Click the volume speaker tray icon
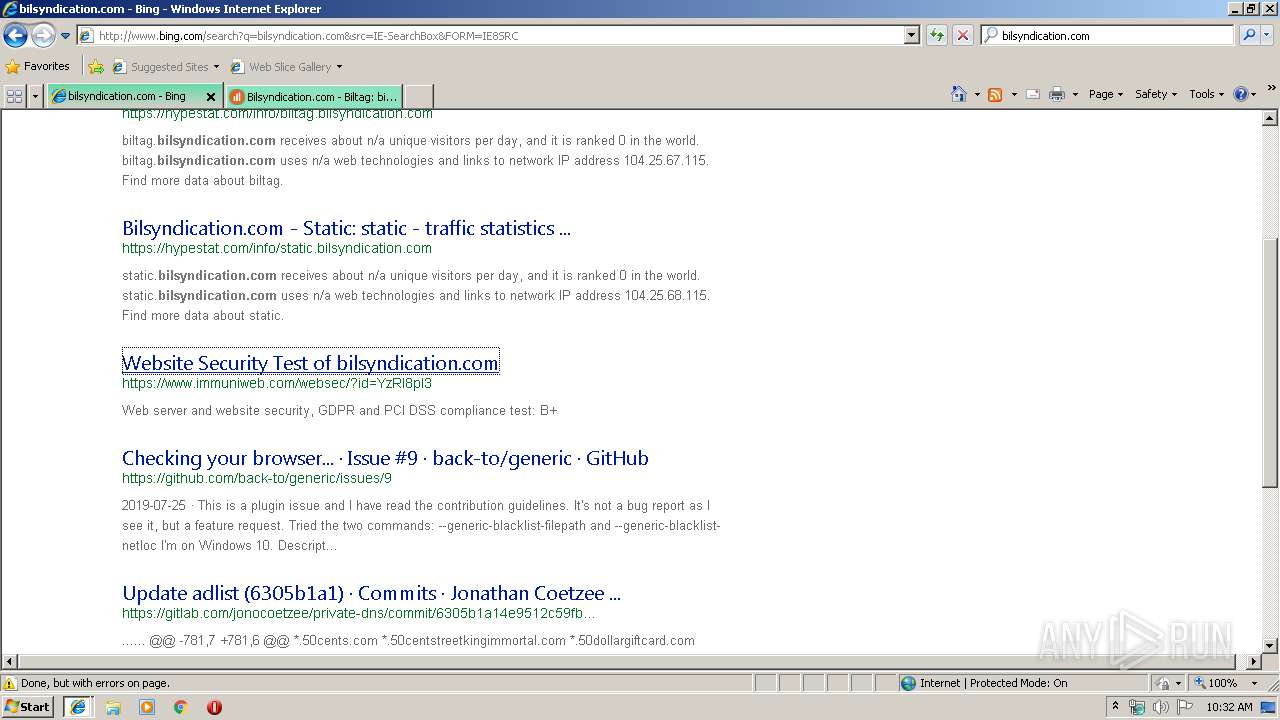 tap(1160, 707)
